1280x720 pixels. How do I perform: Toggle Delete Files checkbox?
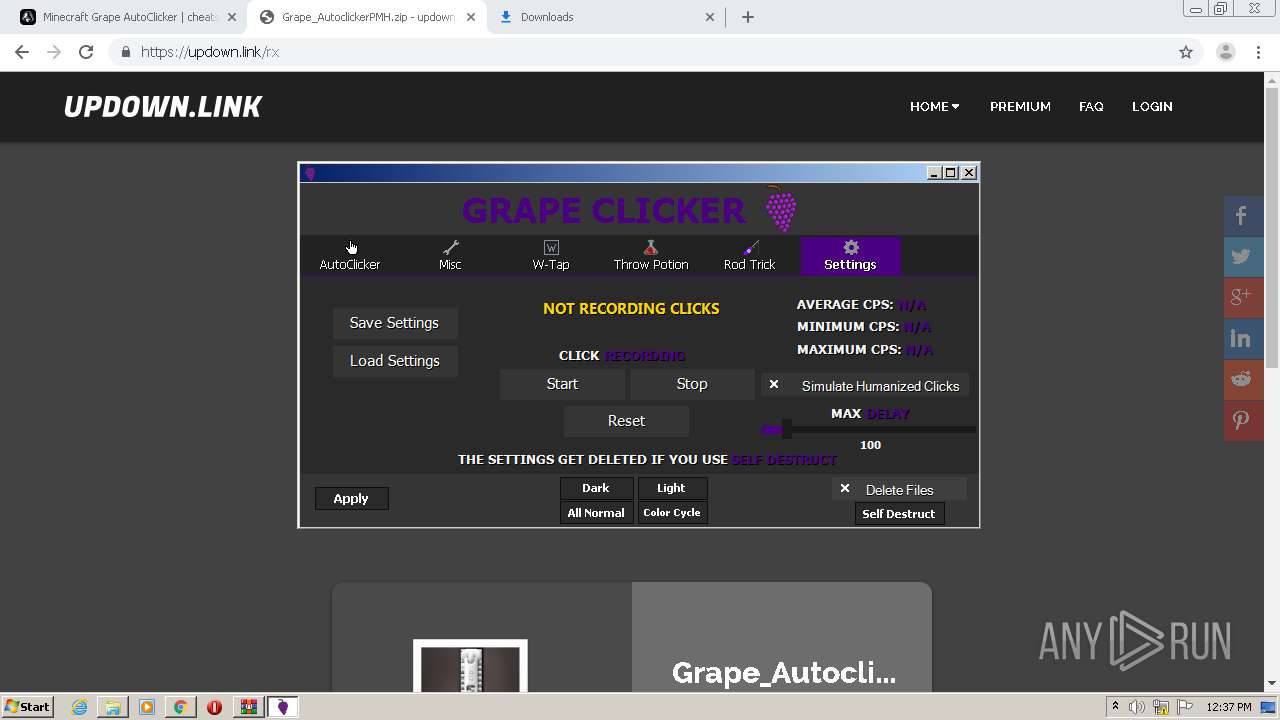click(x=845, y=489)
